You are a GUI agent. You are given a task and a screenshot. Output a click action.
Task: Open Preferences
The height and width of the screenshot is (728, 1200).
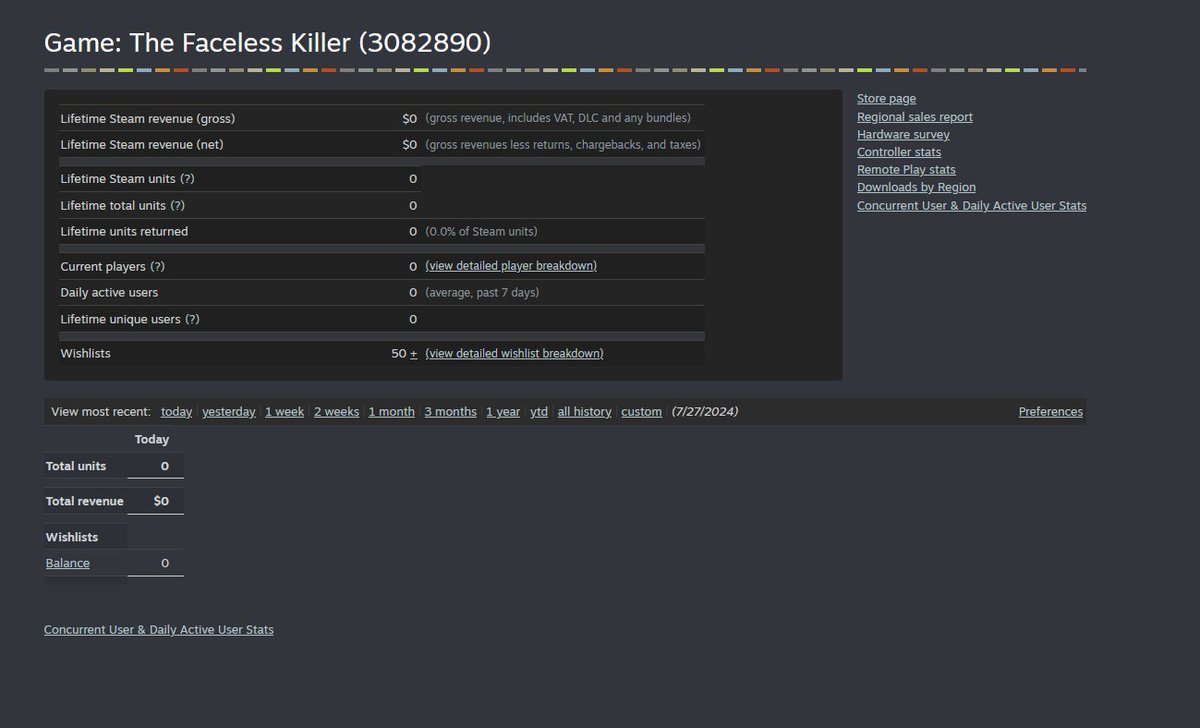coord(1050,412)
